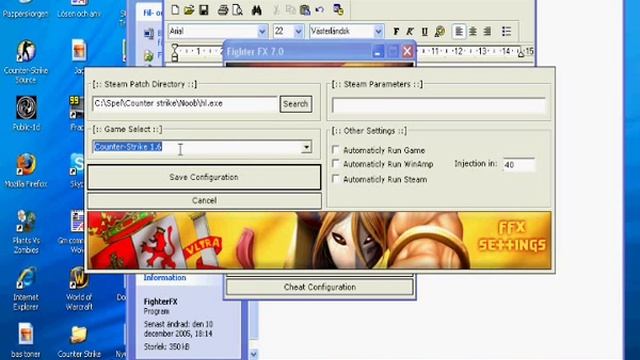
Task: Open World of Warcraft desktop icon
Action: coord(79,289)
